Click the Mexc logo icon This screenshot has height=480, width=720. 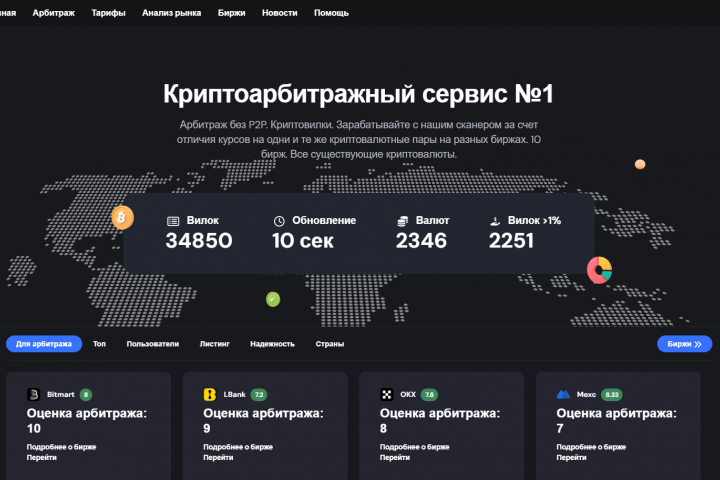pyautogui.click(x=563, y=395)
